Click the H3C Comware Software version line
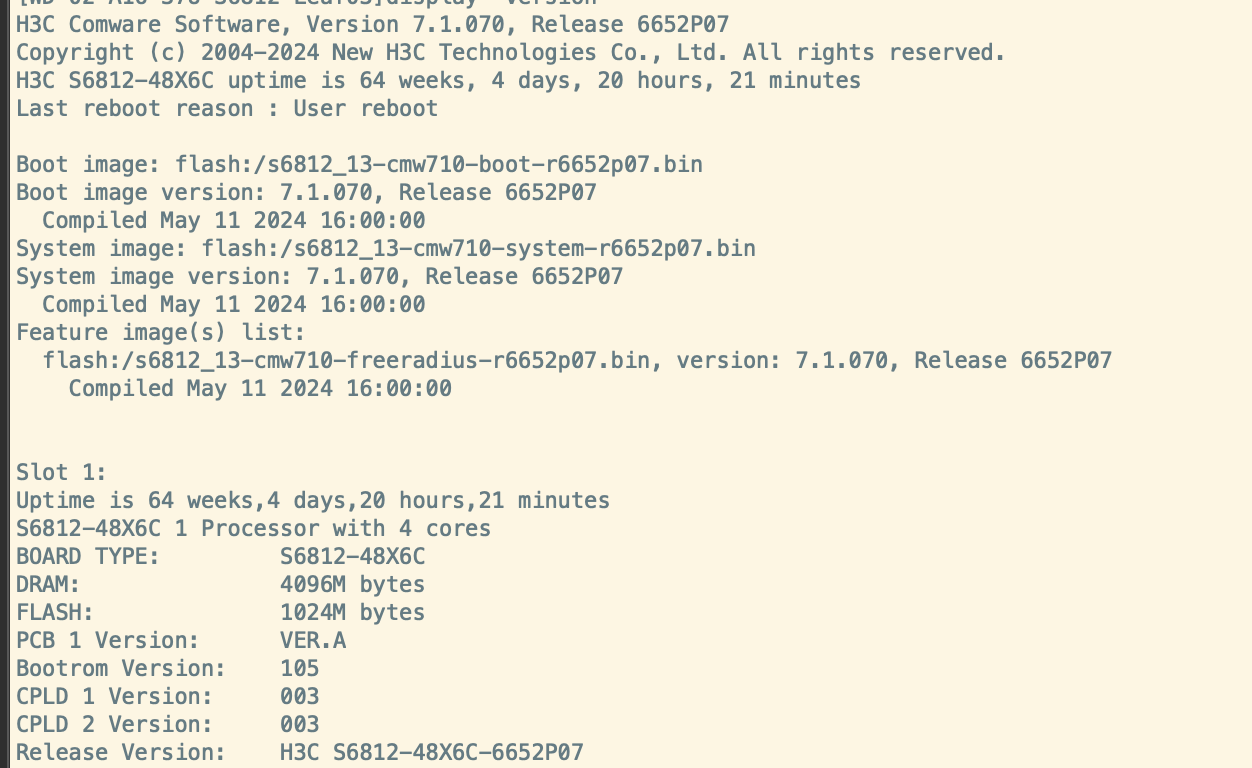Screen dimensions: 1252x768 tap(372, 24)
